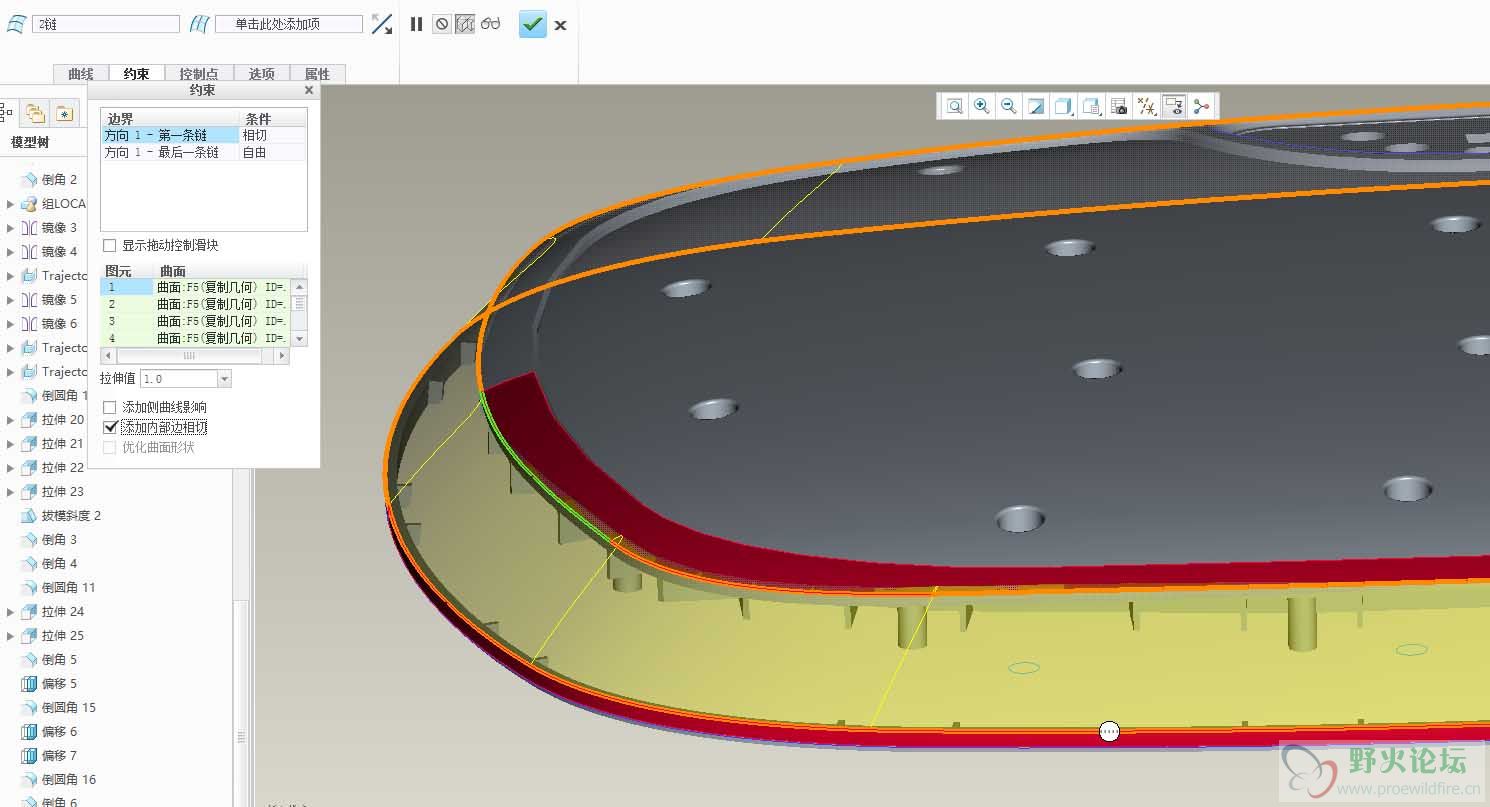Image resolution: width=1490 pixels, height=807 pixels.
Task: Open the datum display filters icon
Action: 1147,106
